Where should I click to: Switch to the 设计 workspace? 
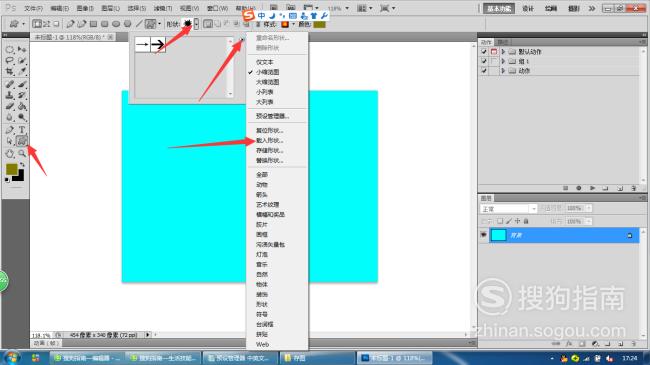528,8
